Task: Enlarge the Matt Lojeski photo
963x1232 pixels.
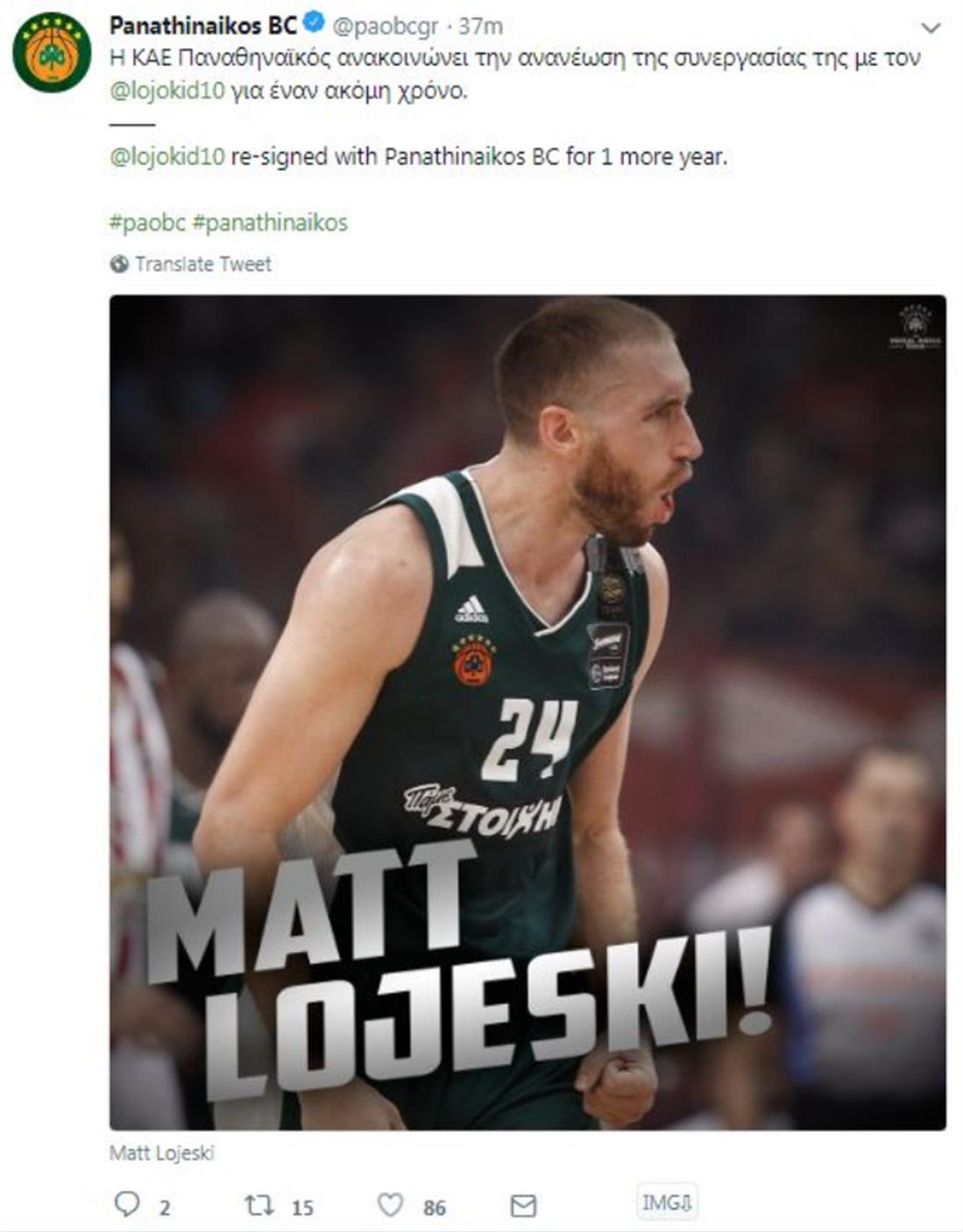Action: (x=528, y=712)
